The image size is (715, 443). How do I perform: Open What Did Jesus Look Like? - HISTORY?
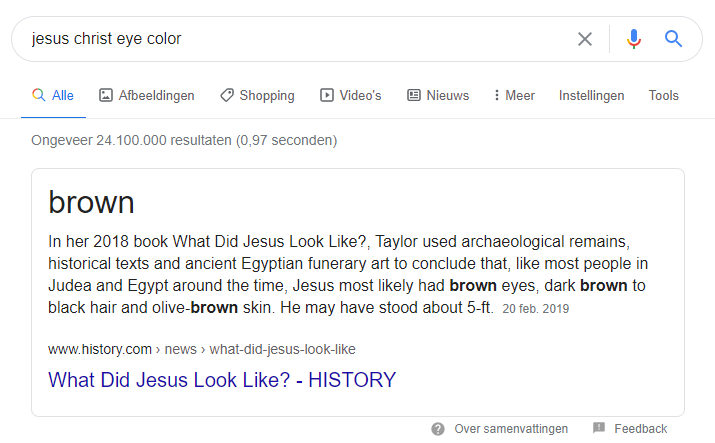(222, 380)
